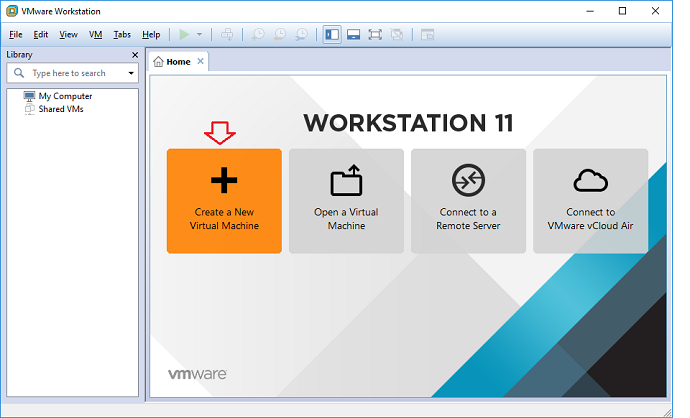Click the Power On play icon
690x418 pixels.
point(184,34)
